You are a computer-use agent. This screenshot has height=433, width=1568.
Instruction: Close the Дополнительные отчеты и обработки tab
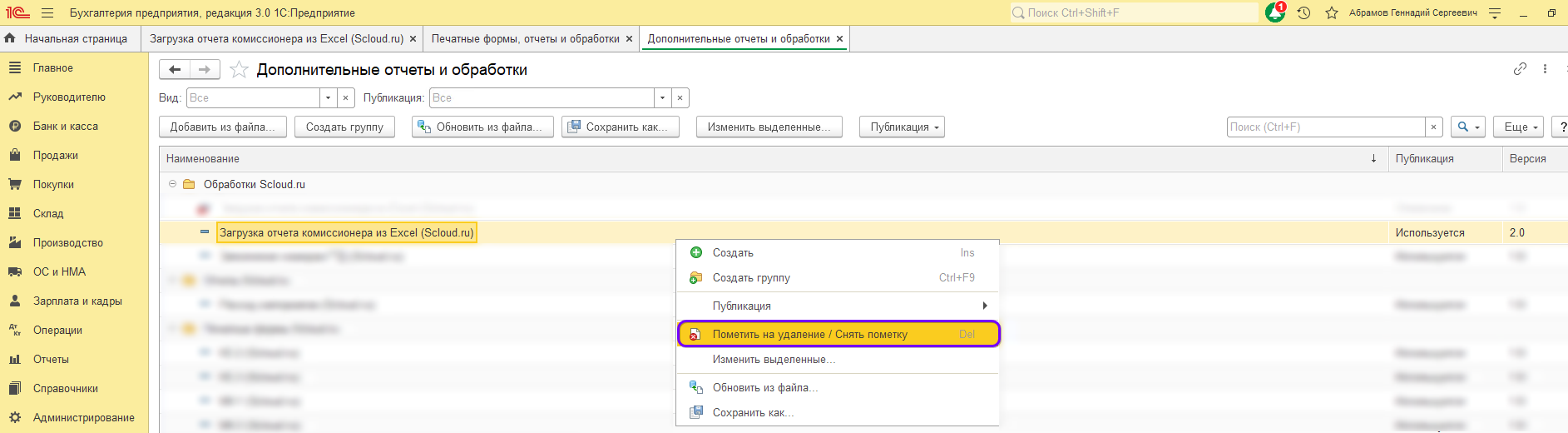pos(839,39)
